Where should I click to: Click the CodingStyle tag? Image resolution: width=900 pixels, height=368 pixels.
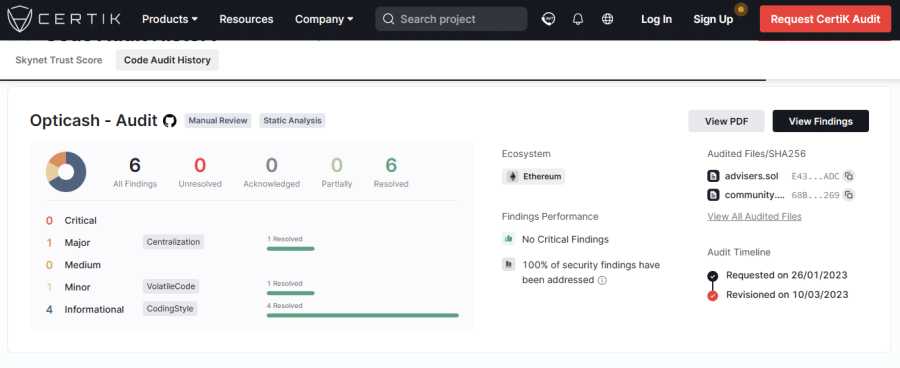170,309
